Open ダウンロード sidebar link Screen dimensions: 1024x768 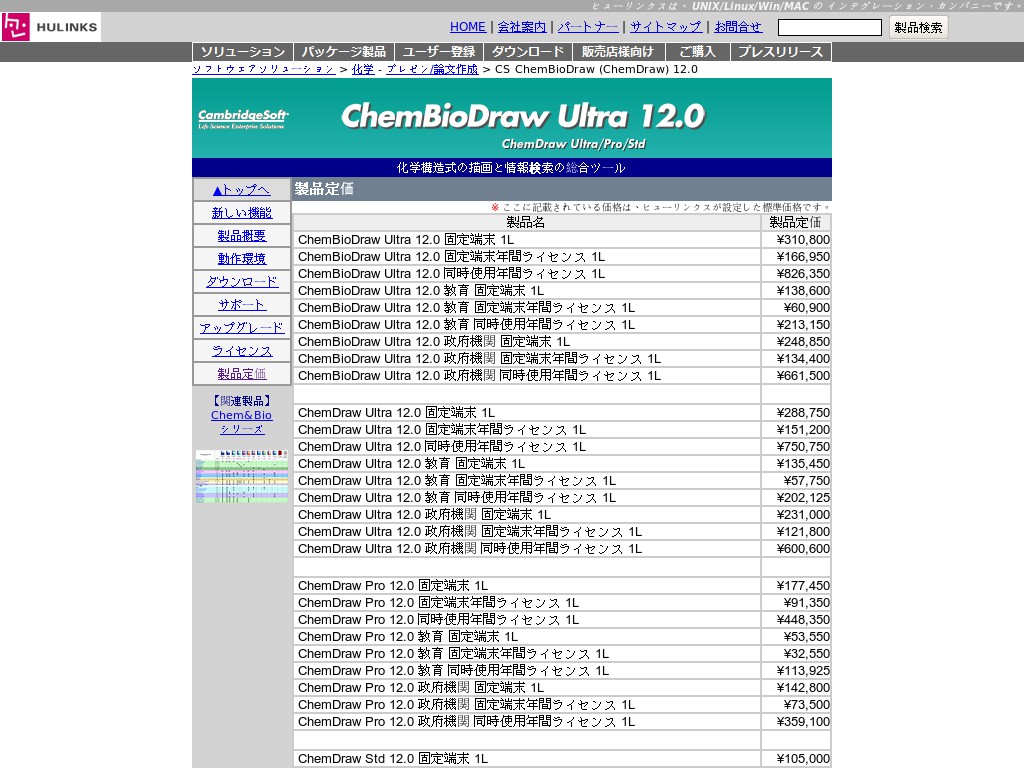coord(242,281)
